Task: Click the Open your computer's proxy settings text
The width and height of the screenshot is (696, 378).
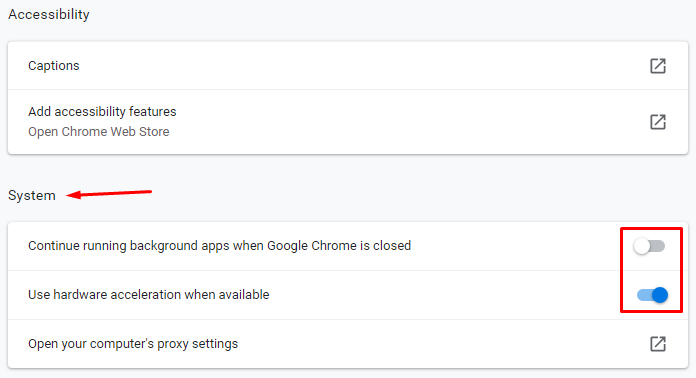Action: pyautogui.click(x=133, y=344)
